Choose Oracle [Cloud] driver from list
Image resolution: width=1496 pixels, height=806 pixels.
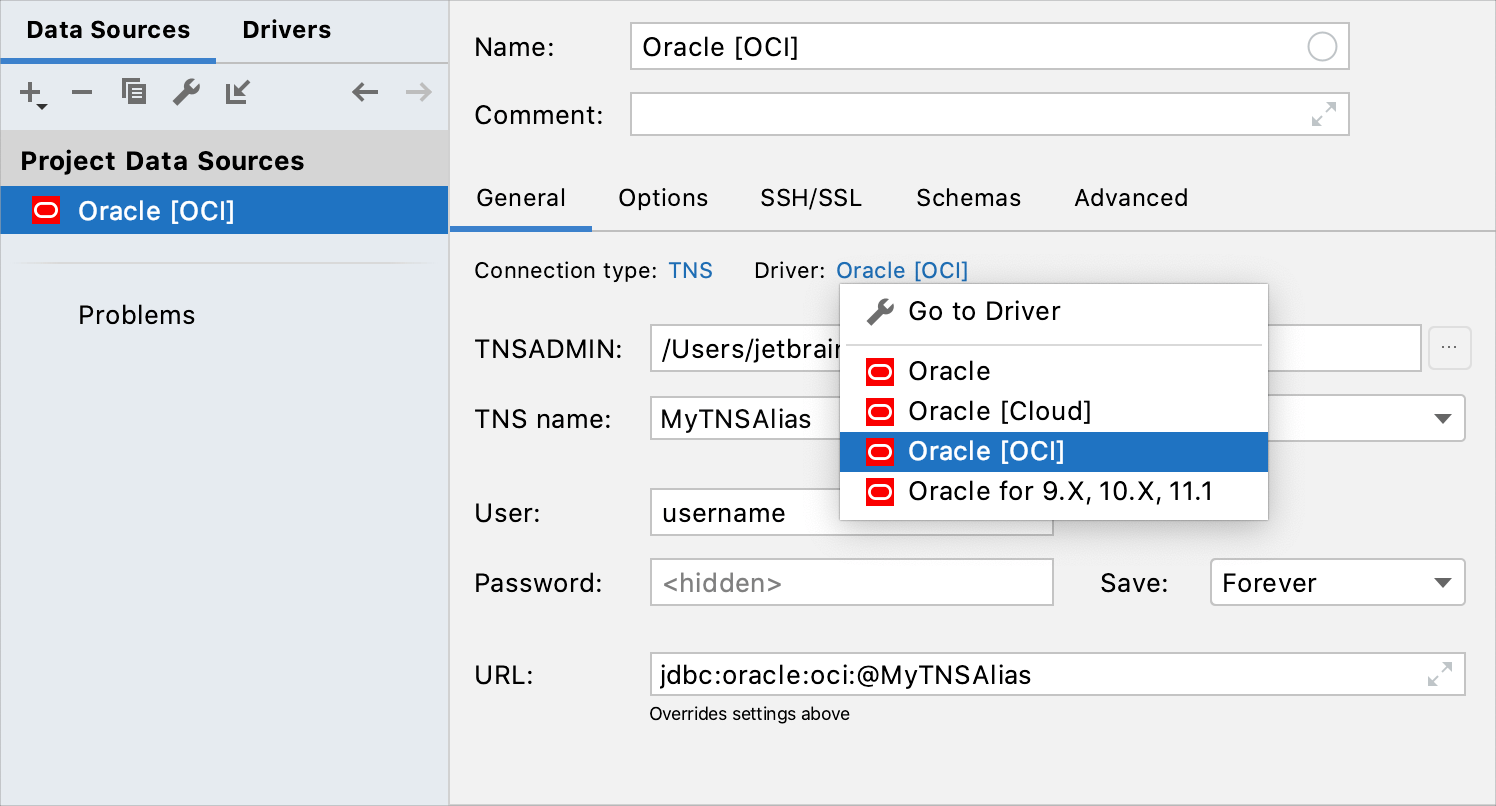[999, 411]
